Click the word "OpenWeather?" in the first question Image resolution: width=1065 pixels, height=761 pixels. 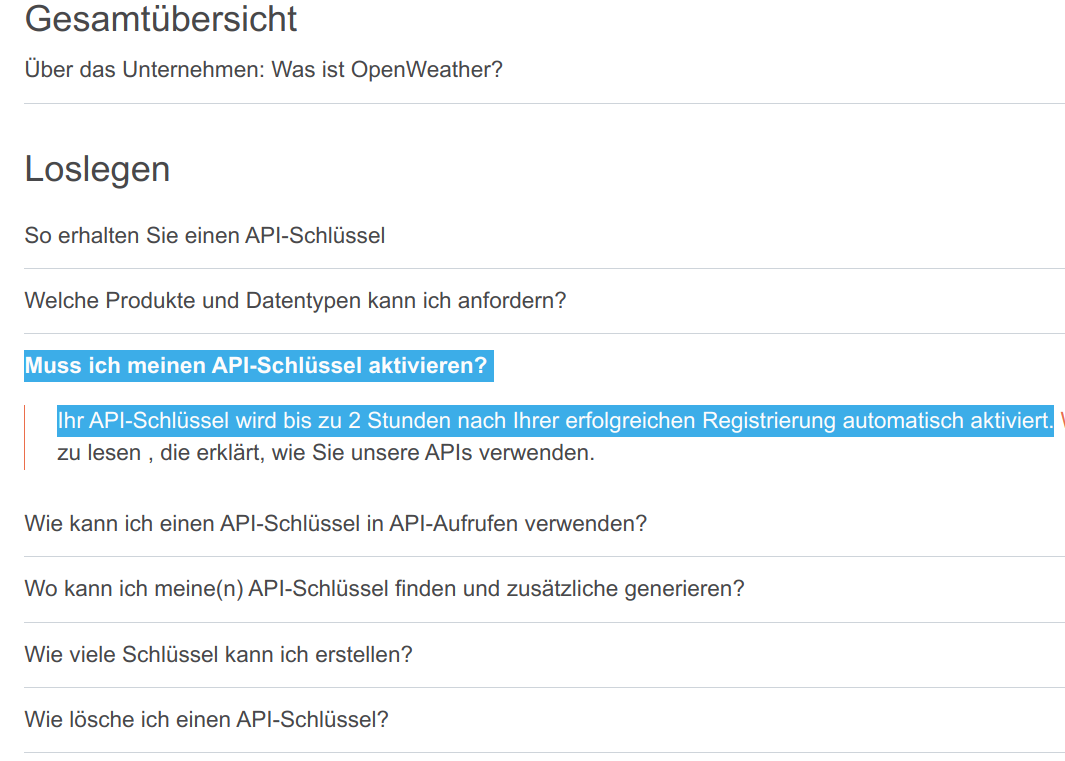(427, 70)
